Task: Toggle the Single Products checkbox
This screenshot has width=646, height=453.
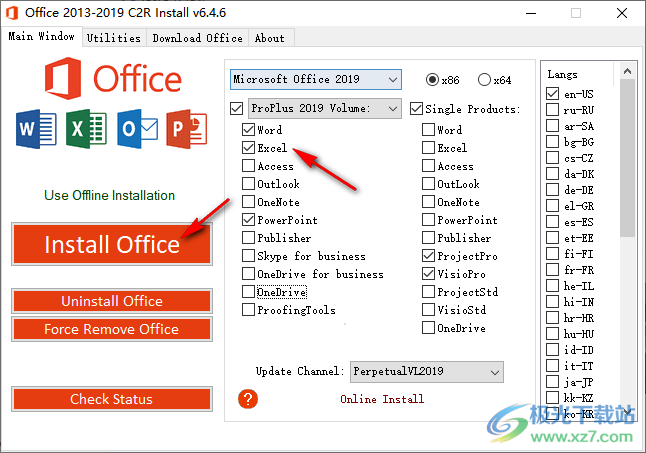Action: pyautogui.click(x=416, y=109)
